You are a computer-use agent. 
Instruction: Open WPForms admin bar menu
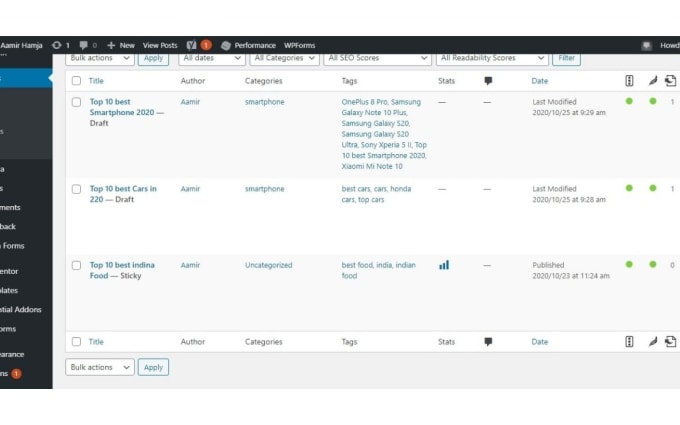click(x=300, y=45)
